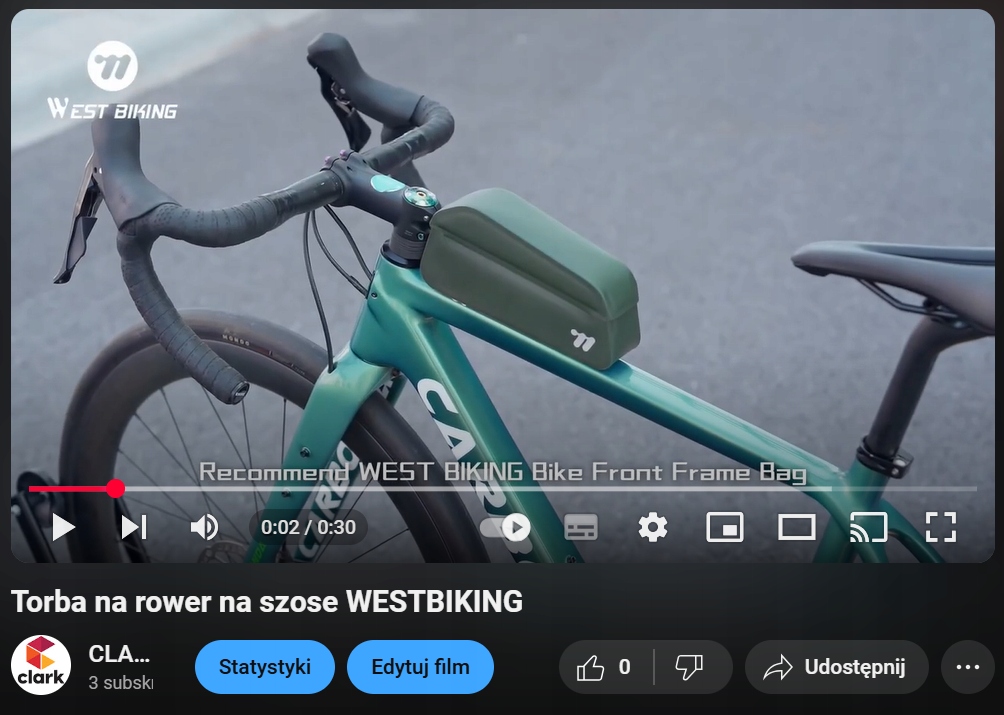Viewport: 1004px width, 715px height.
Task: Open the clark channel avatar
Action: pos(41,666)
